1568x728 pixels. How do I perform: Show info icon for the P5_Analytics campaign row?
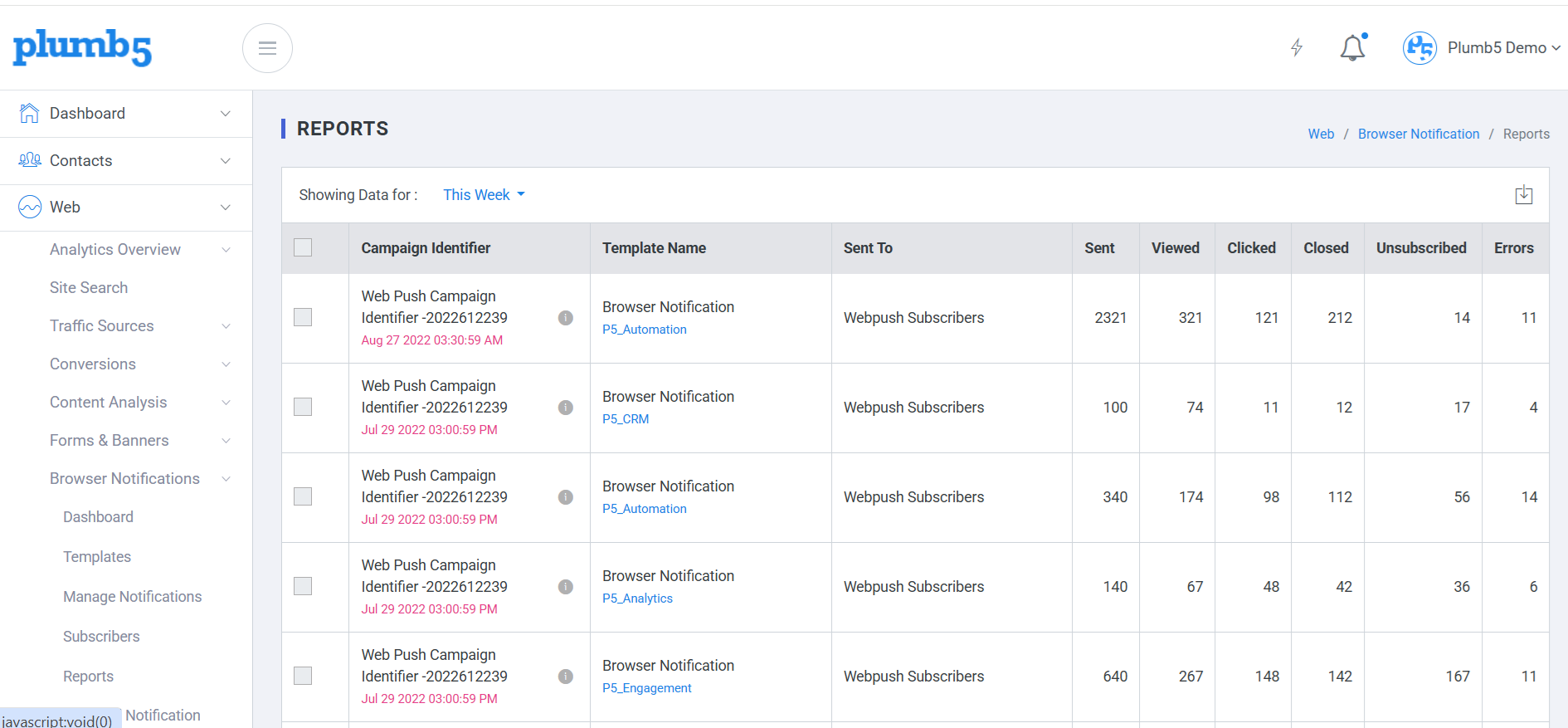[566, 587]
